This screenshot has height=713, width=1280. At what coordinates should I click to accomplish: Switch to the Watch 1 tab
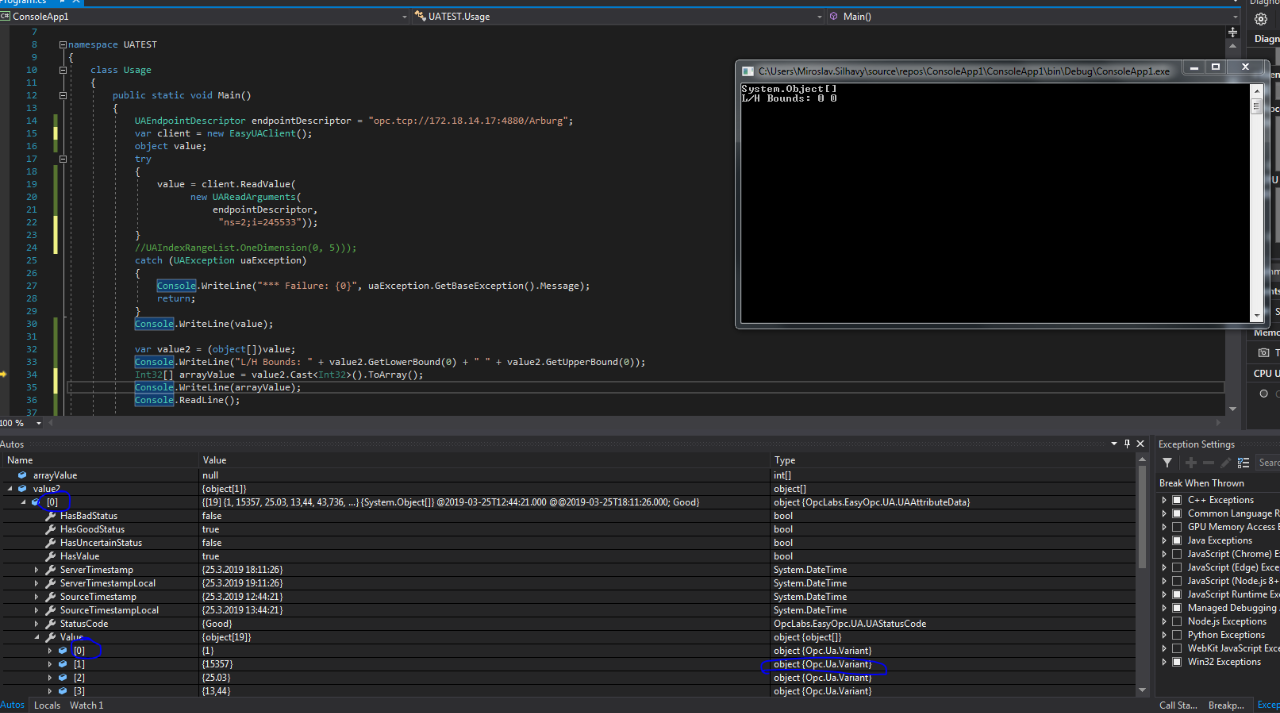[86, 705]
